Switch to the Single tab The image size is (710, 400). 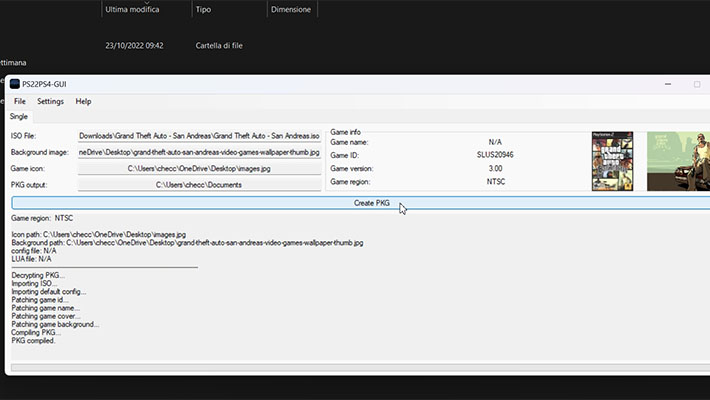19,116
